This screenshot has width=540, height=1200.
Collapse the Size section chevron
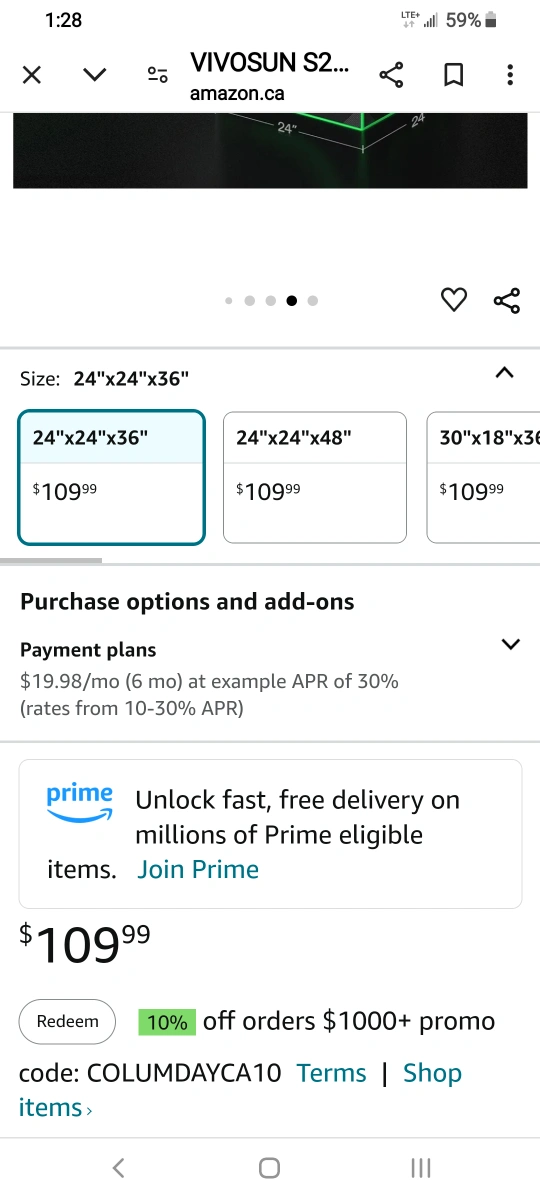505,373
